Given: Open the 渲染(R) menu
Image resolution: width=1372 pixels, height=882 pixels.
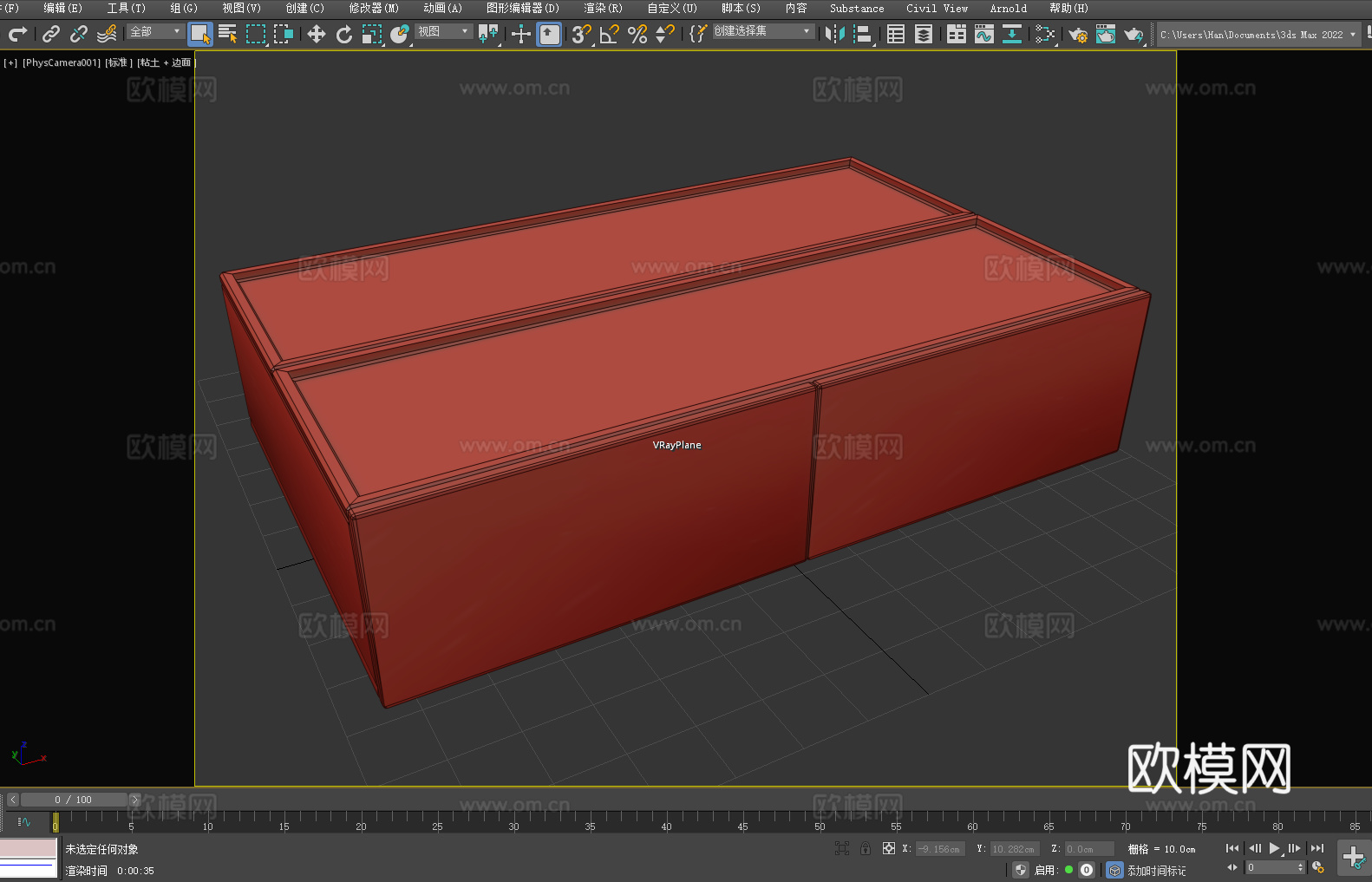Looking at the screenshot, I should tap(603, 8).
